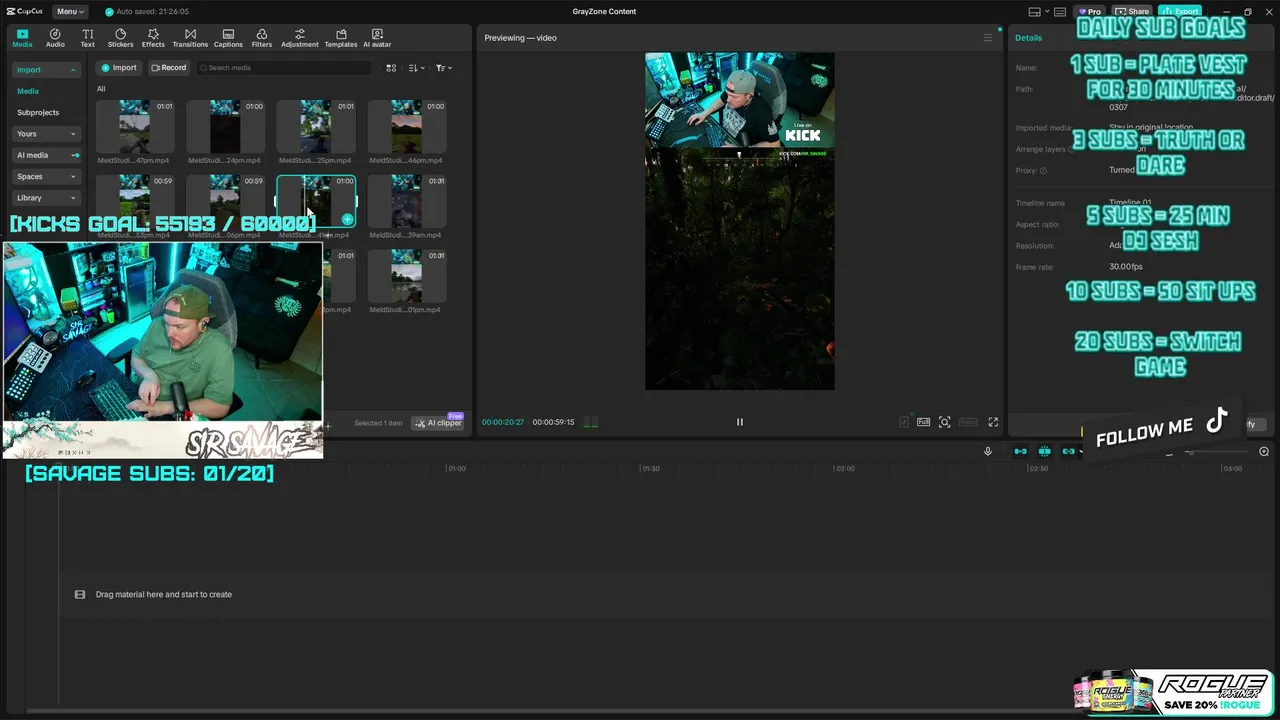The height and width of the screenshot is (720, 1280).
Task: Select clip MeldStudi...25pm.mp4 thumbnail
Action: [316, 126]
